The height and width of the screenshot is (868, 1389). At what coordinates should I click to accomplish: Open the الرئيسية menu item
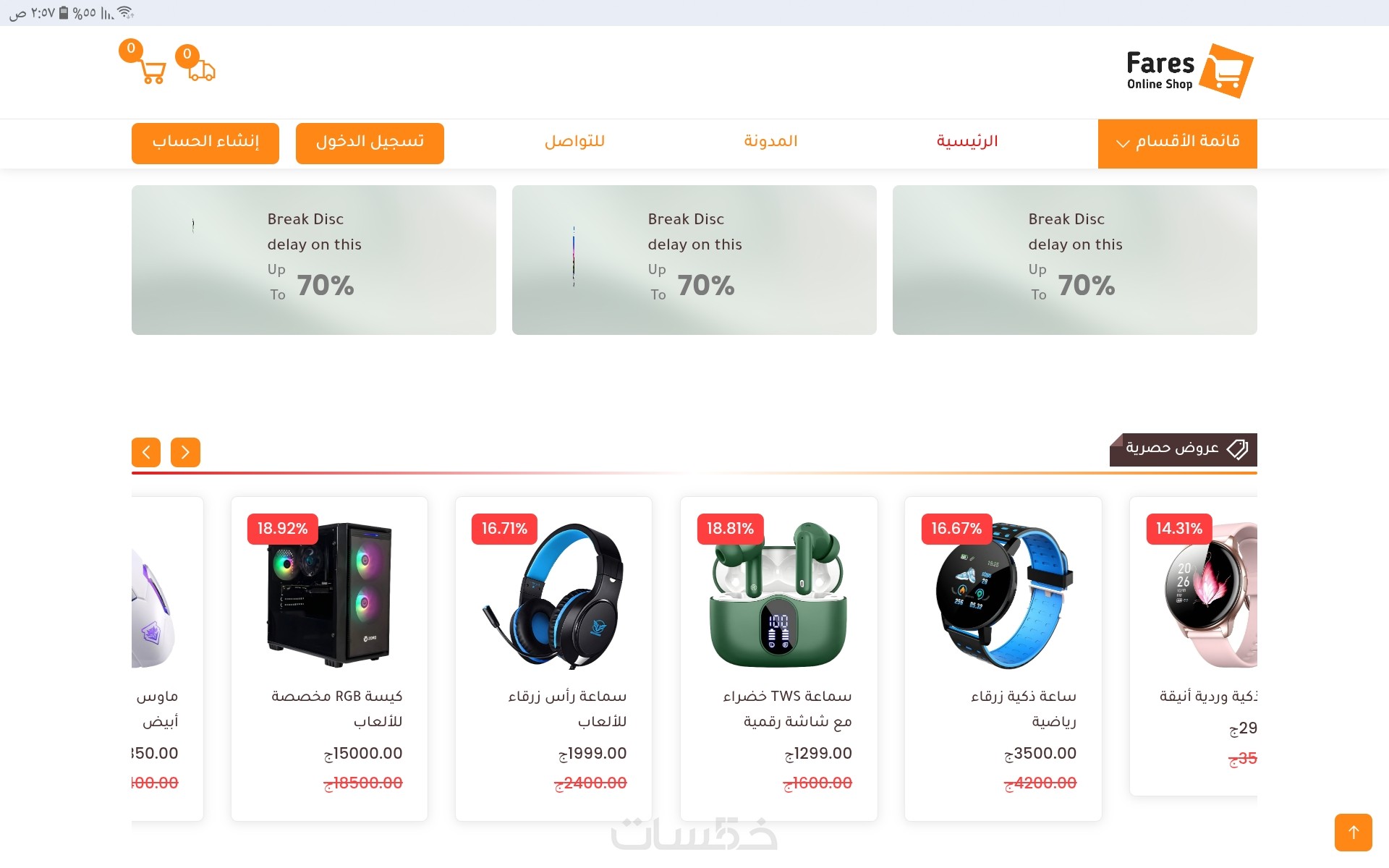[967, 141]
